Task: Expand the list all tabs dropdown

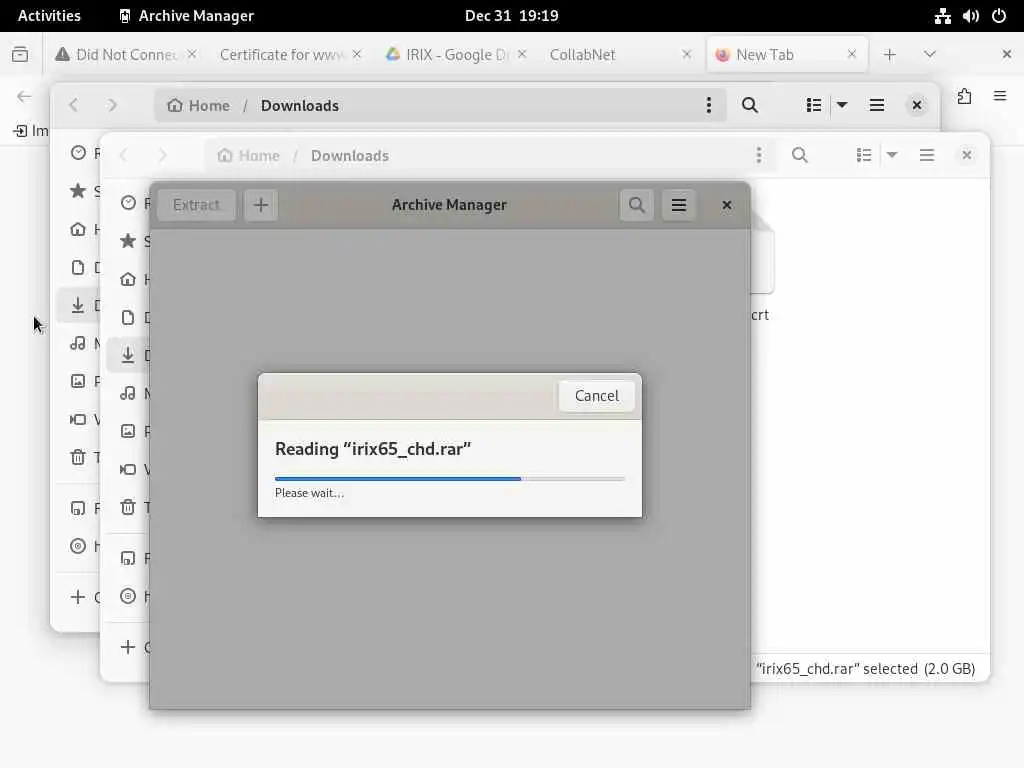Action: pos(930,55)
